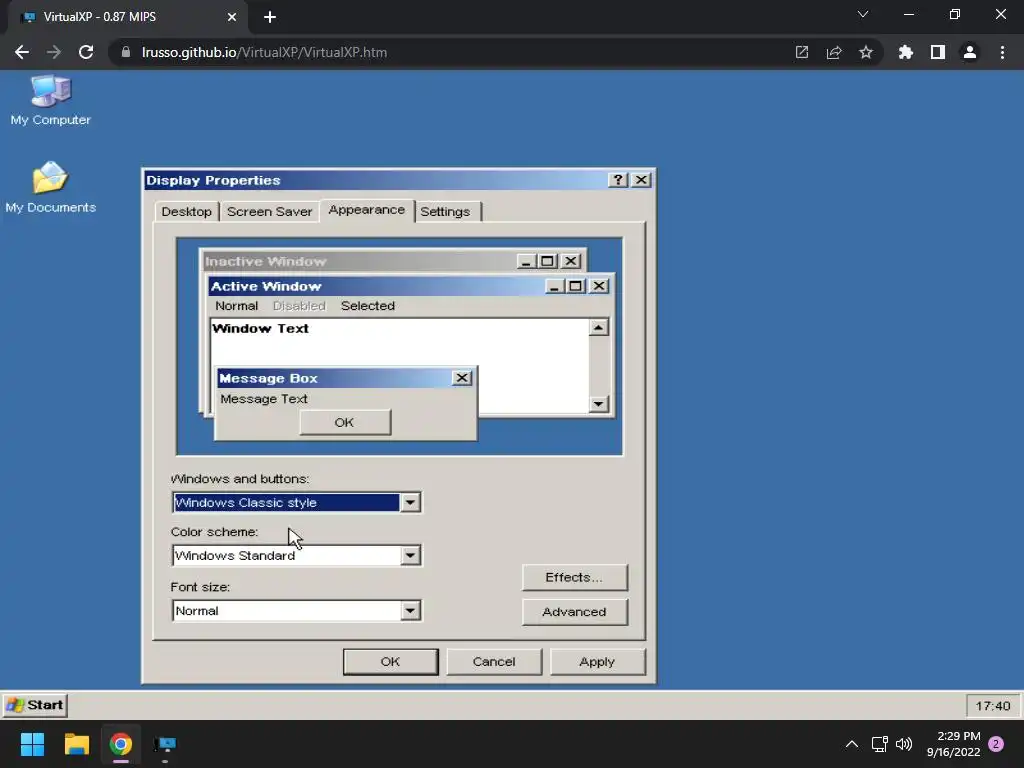Click the Display Properties help question button

[x=617, y=180]
